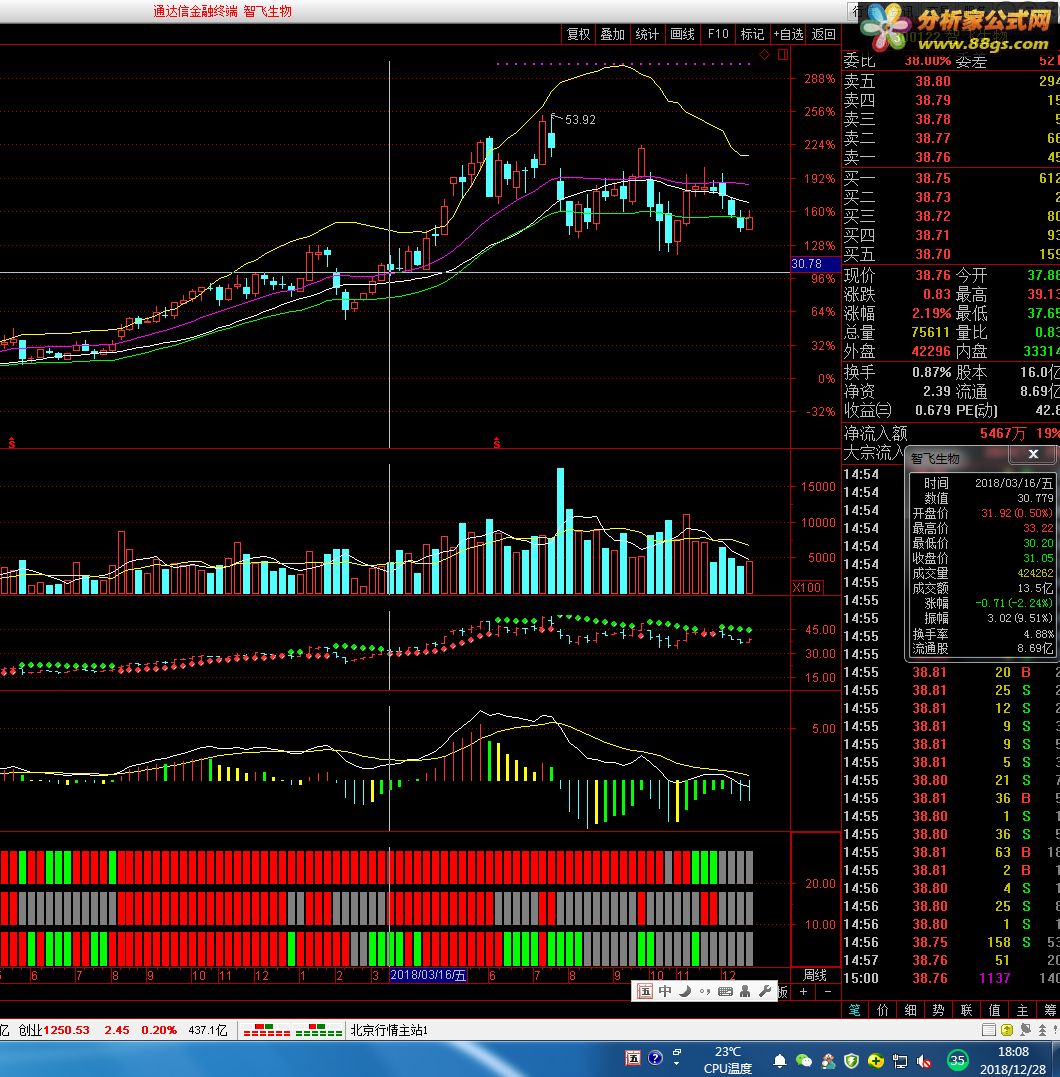This screenshot has height=1077, width=1060.
Task: Click the CPU温度 temperature widget
Action: tap(728, 1060)
